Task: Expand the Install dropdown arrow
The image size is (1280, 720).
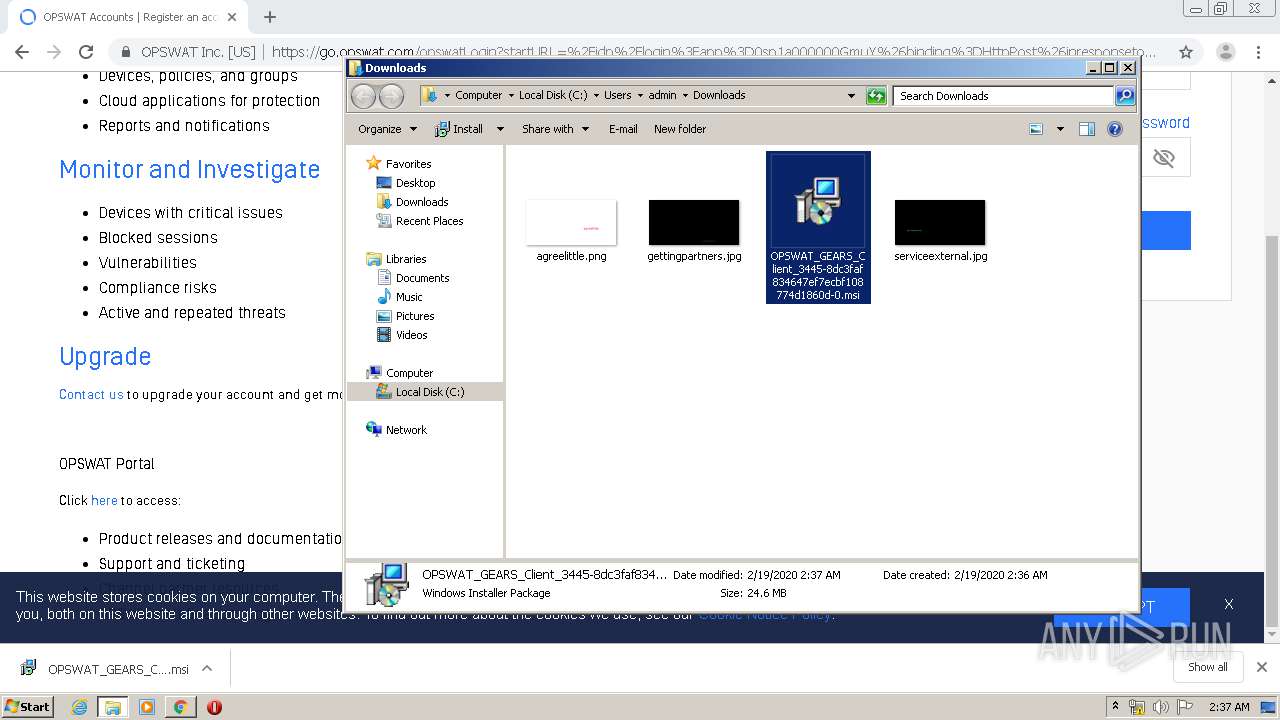Action: [500, 129]
